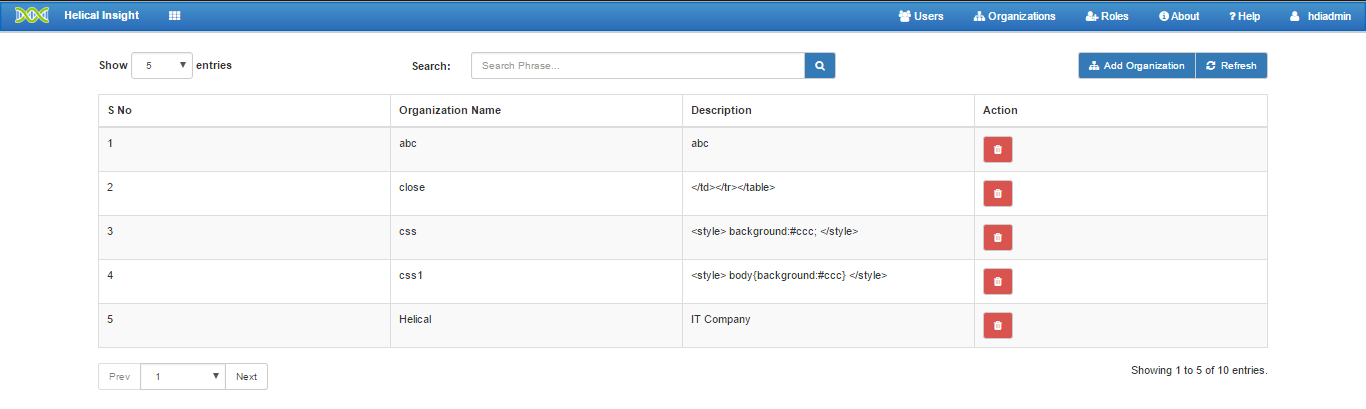The height and width of the screenshot is (409, 1366).
Task: Go to the Next page
Action: 247,376
